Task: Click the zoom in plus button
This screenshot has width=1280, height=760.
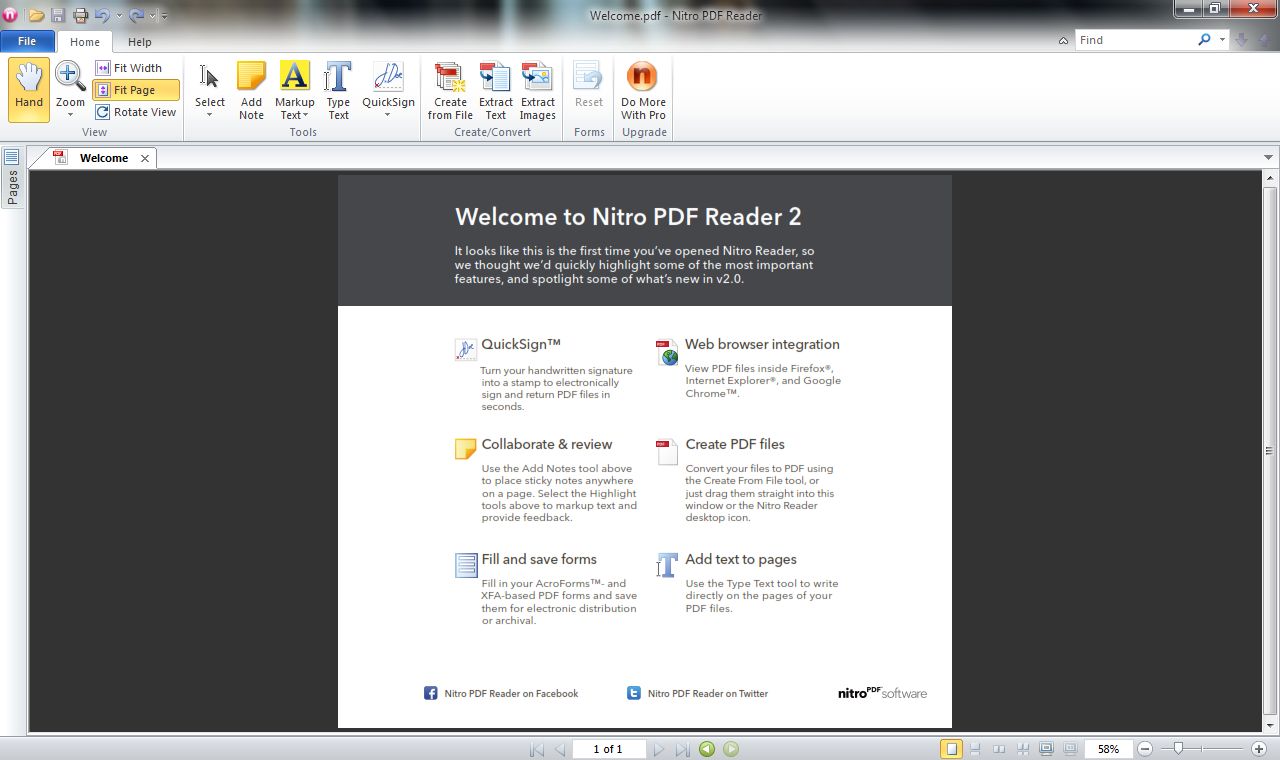Action: (x=1259, y=749)
